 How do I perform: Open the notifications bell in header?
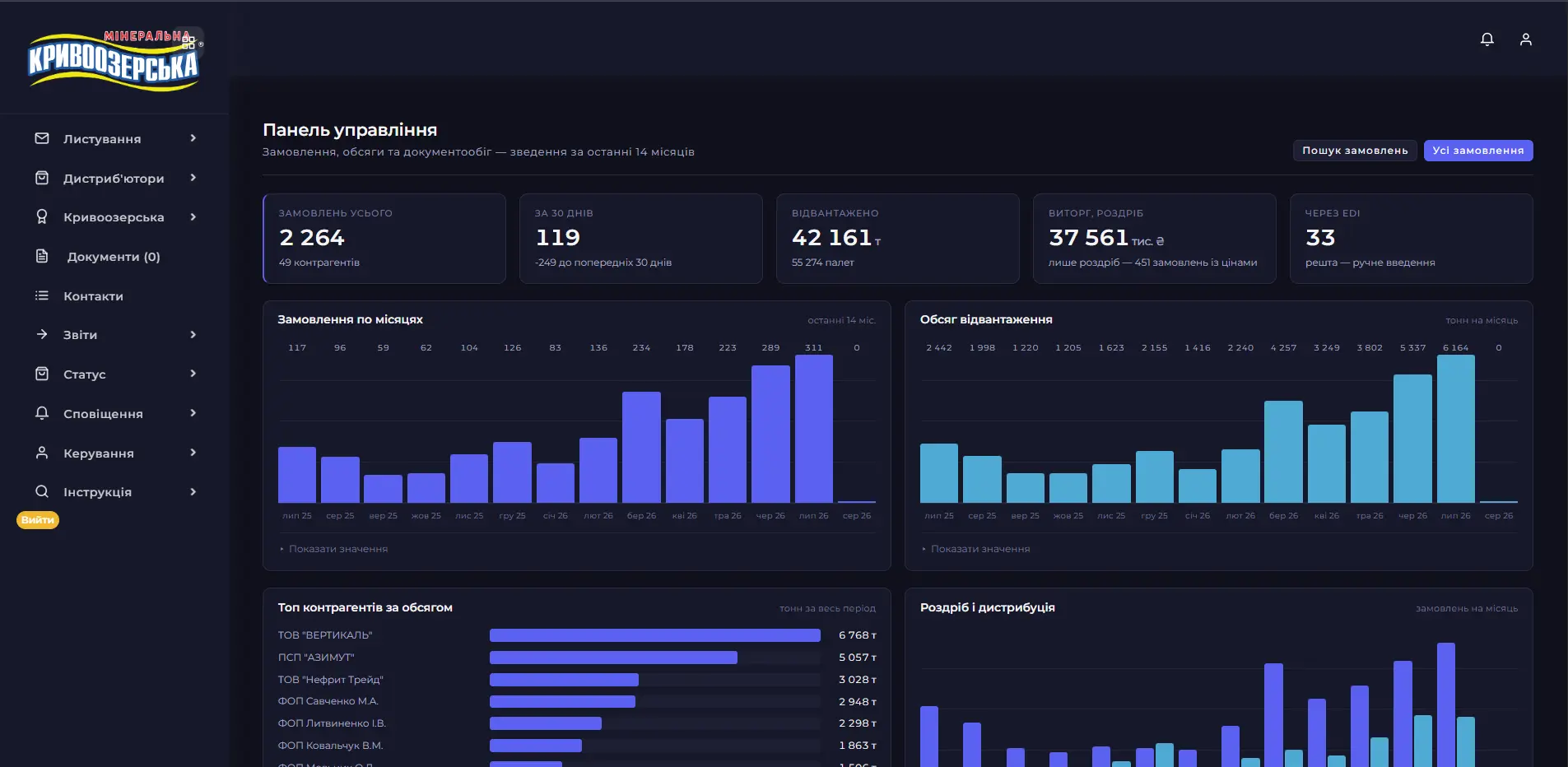[x=1487, y=40]
